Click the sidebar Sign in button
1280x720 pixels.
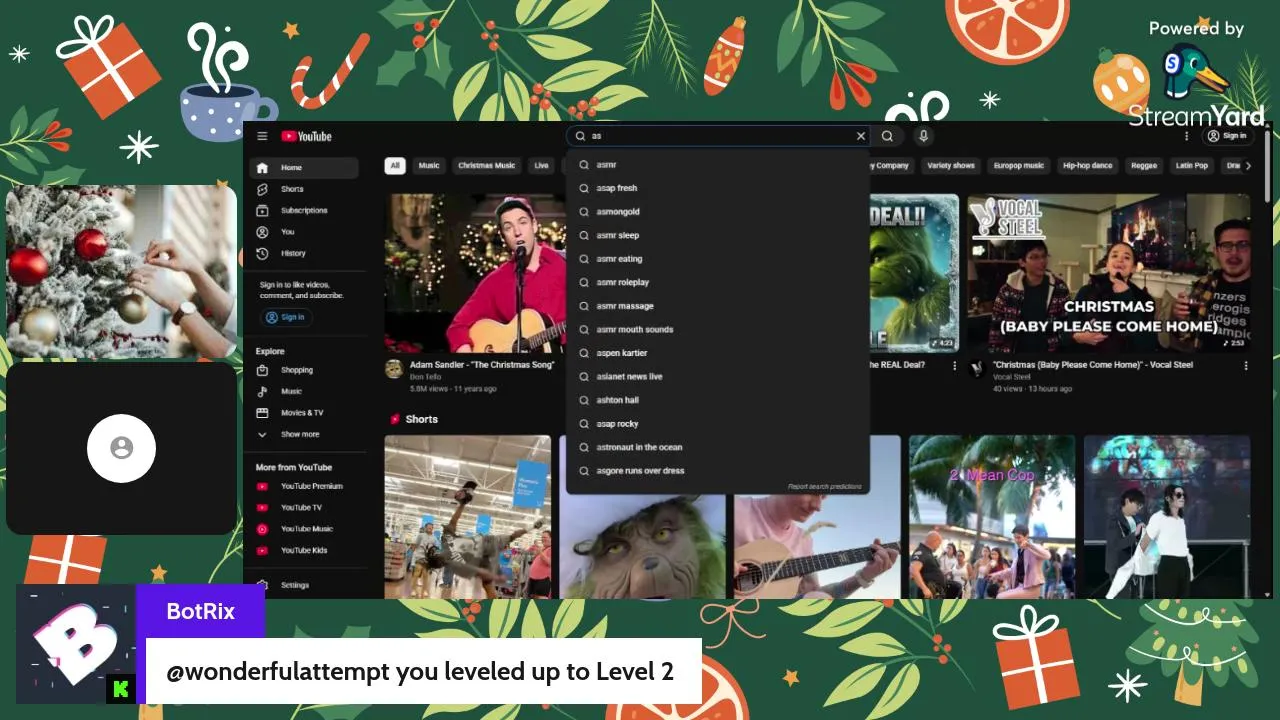(x=286, y=317)
